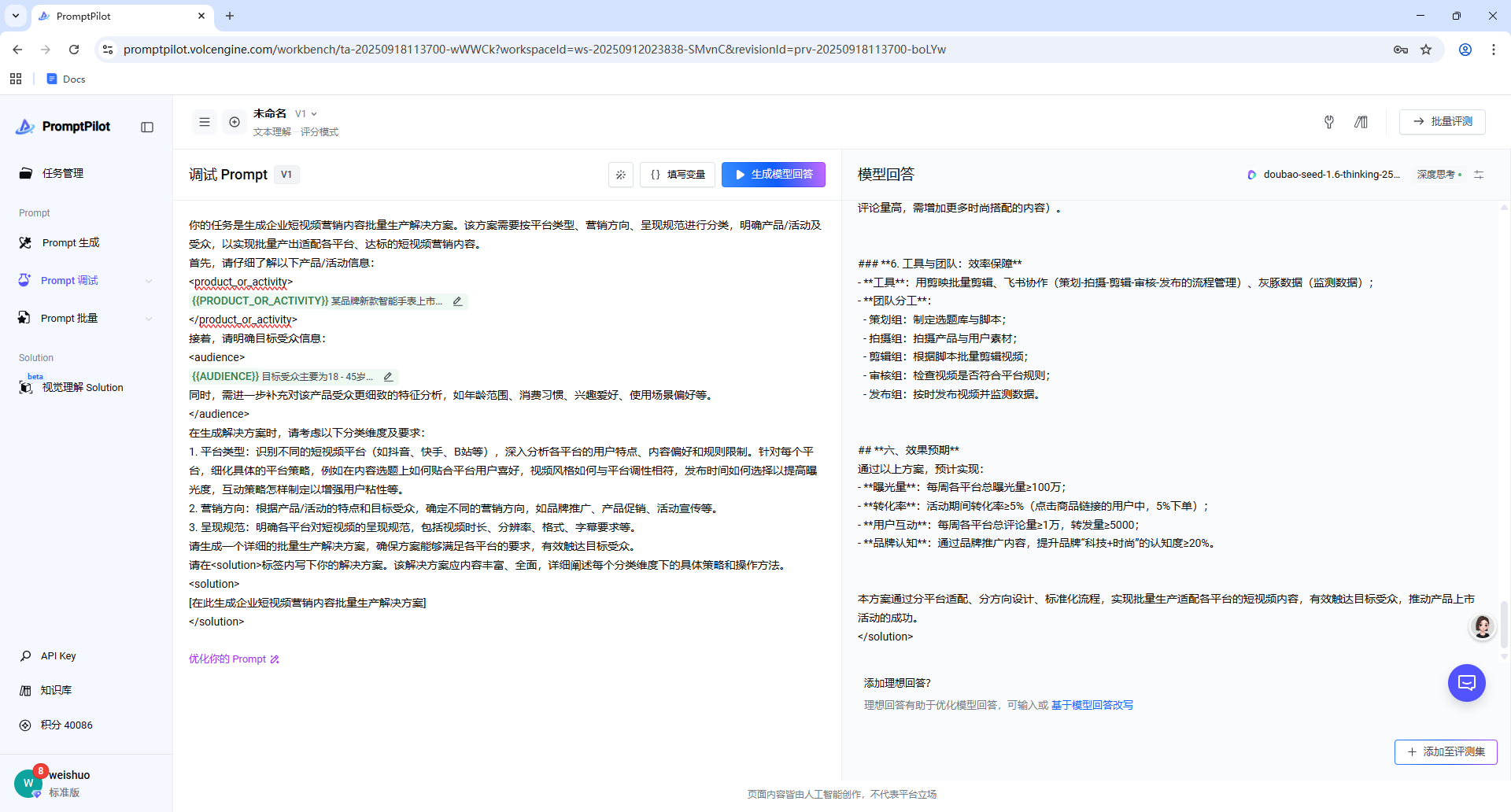Click the 添加理想回答? text
The width and height of the screenshot is (1511, 812).
tap(897, 683)
